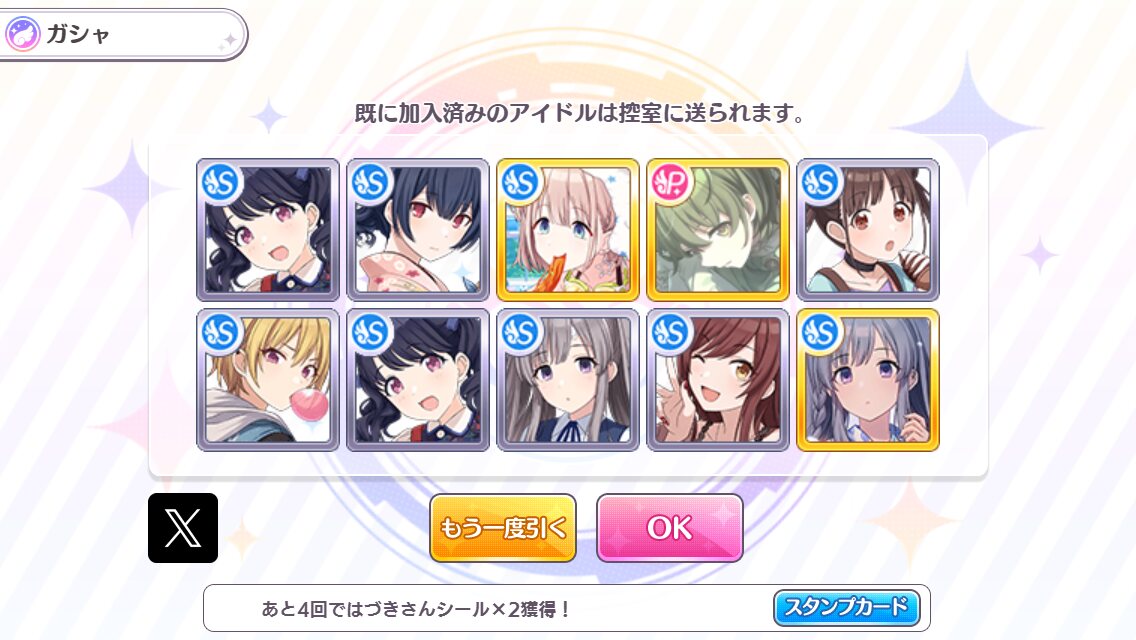Select the green-haired P-type idol card

717,230
